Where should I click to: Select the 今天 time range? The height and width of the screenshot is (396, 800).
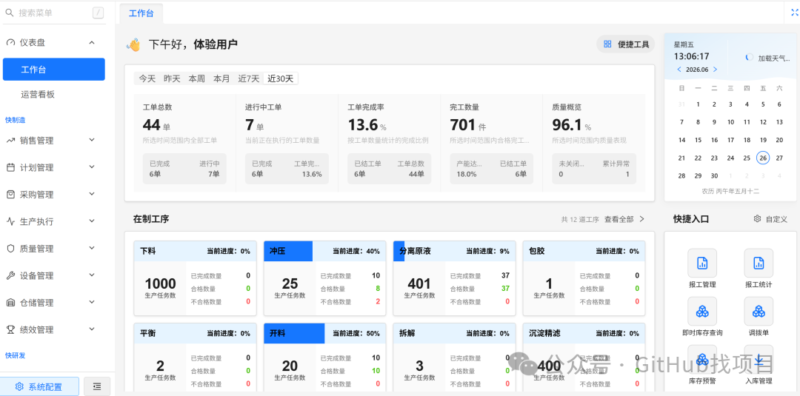147,79
